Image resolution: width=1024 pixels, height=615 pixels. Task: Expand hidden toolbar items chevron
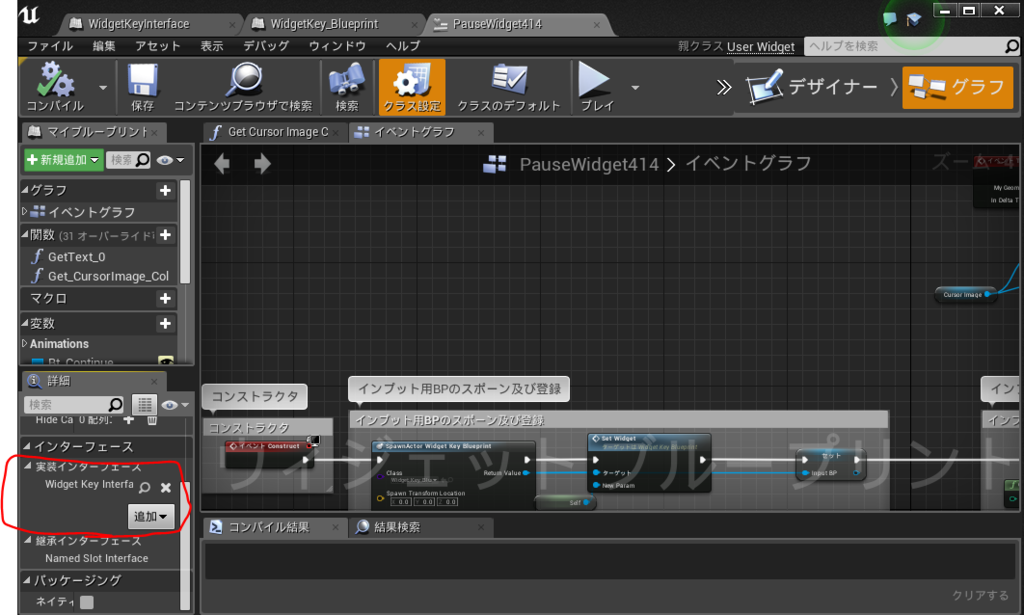724,87
